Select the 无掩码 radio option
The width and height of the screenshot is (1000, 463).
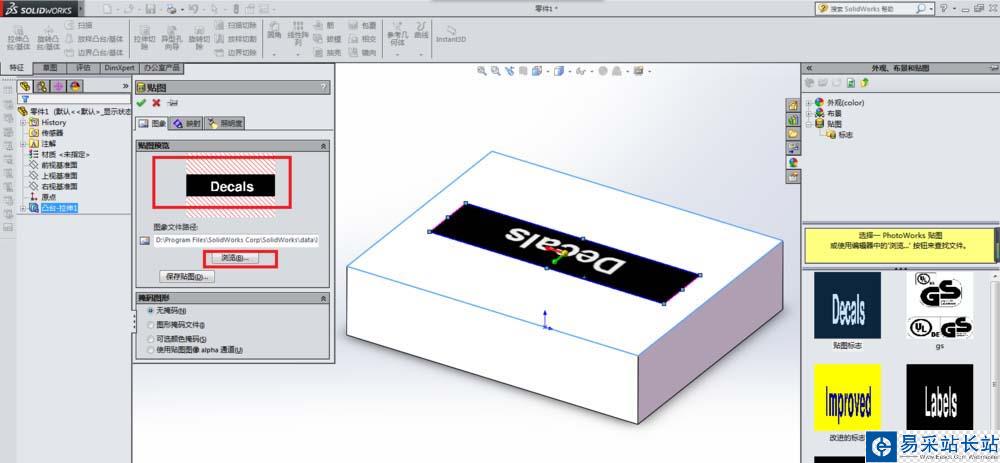(151, 311)
